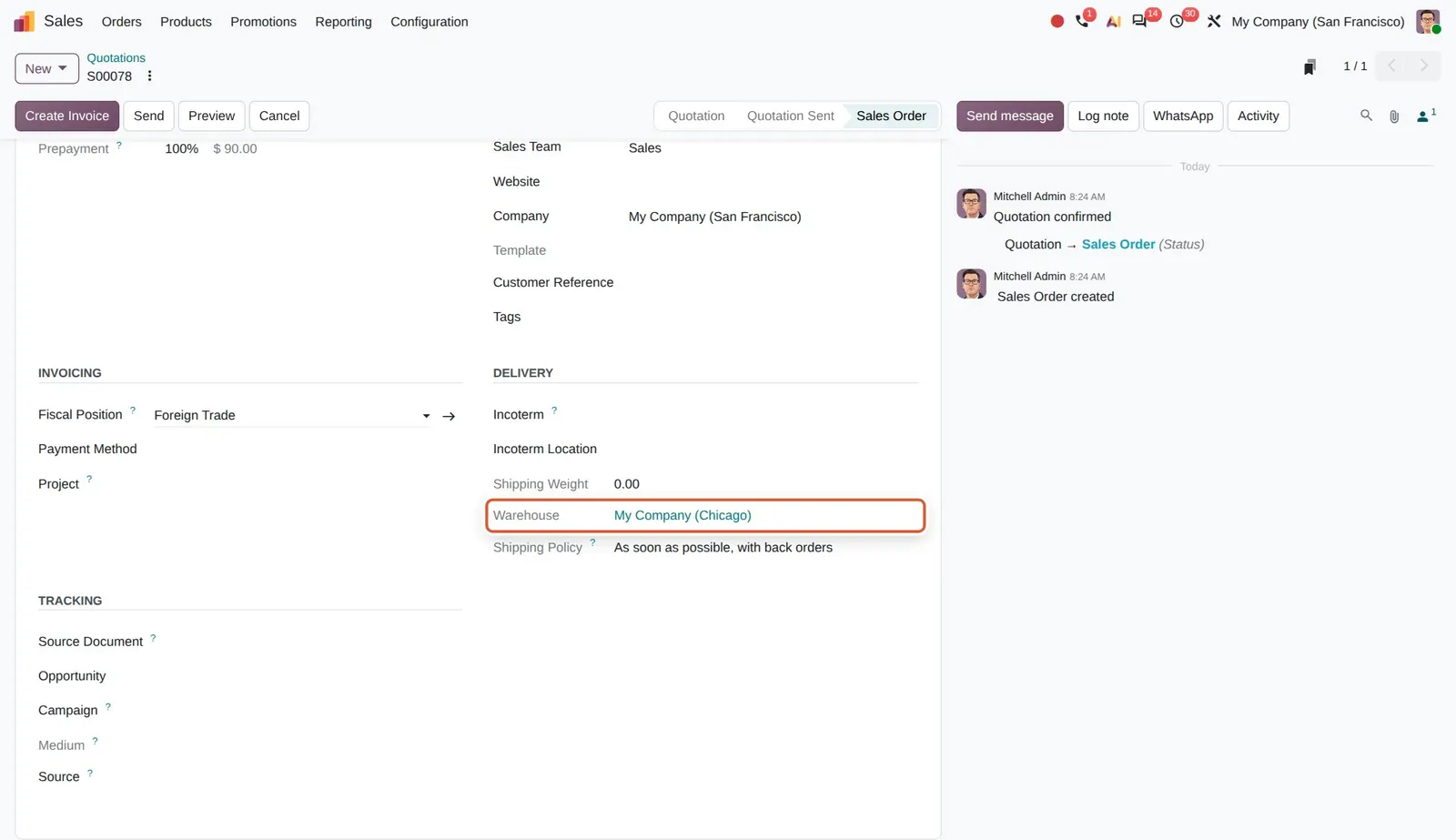Click the bookmark icon beside the pager

pyautogui.click(x=1309, y=66)
